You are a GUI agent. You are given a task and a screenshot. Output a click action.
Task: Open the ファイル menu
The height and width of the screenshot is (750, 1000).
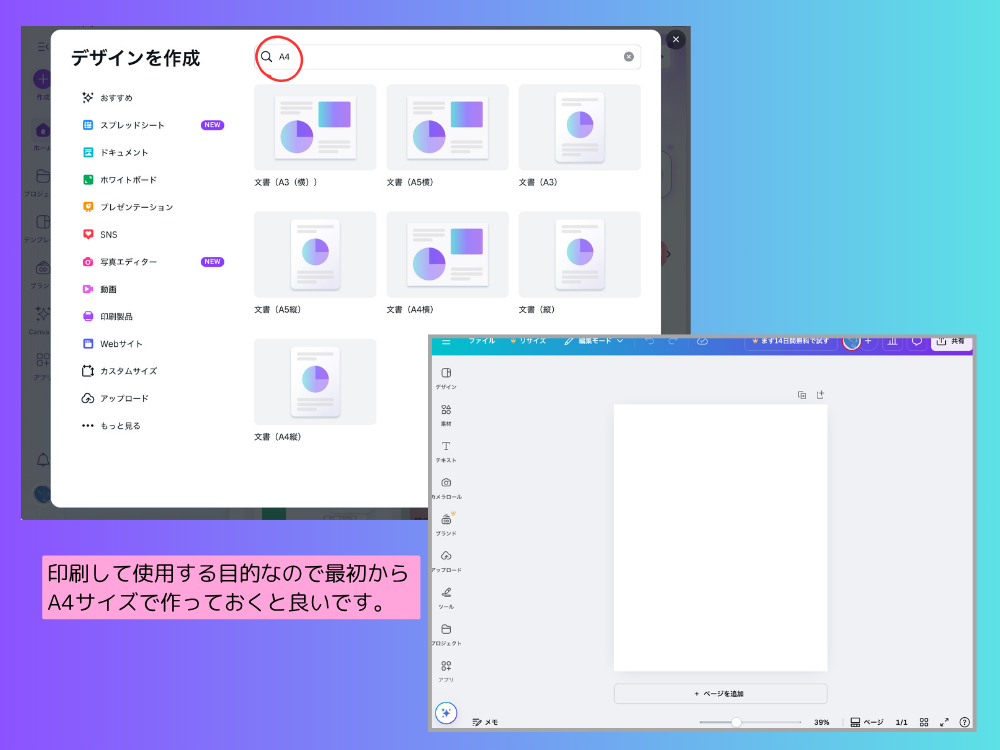(x=482, y=341)
